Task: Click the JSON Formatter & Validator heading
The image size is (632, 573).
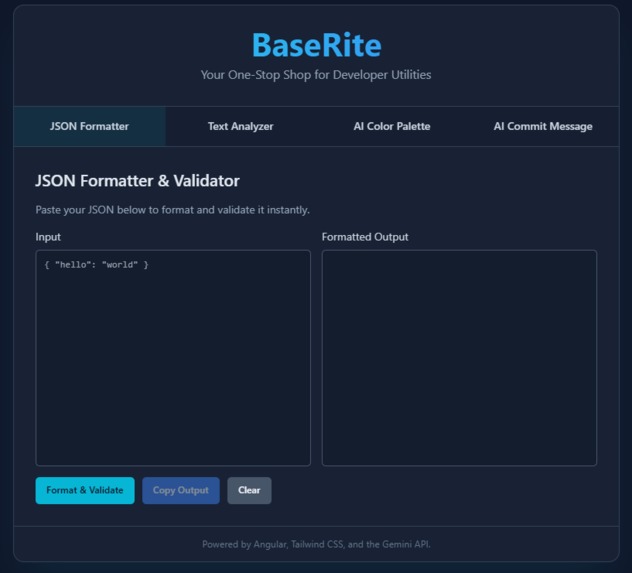Action: point(137,181)
